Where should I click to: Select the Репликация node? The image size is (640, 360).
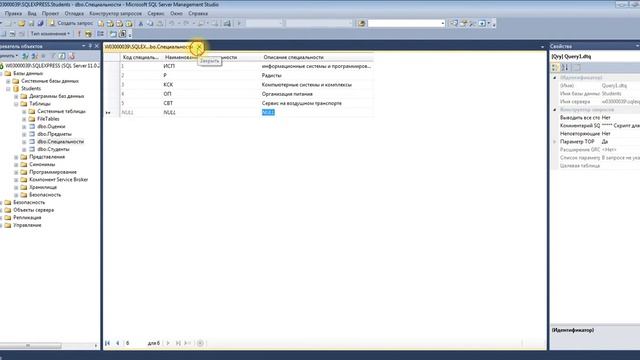point(27,218)
